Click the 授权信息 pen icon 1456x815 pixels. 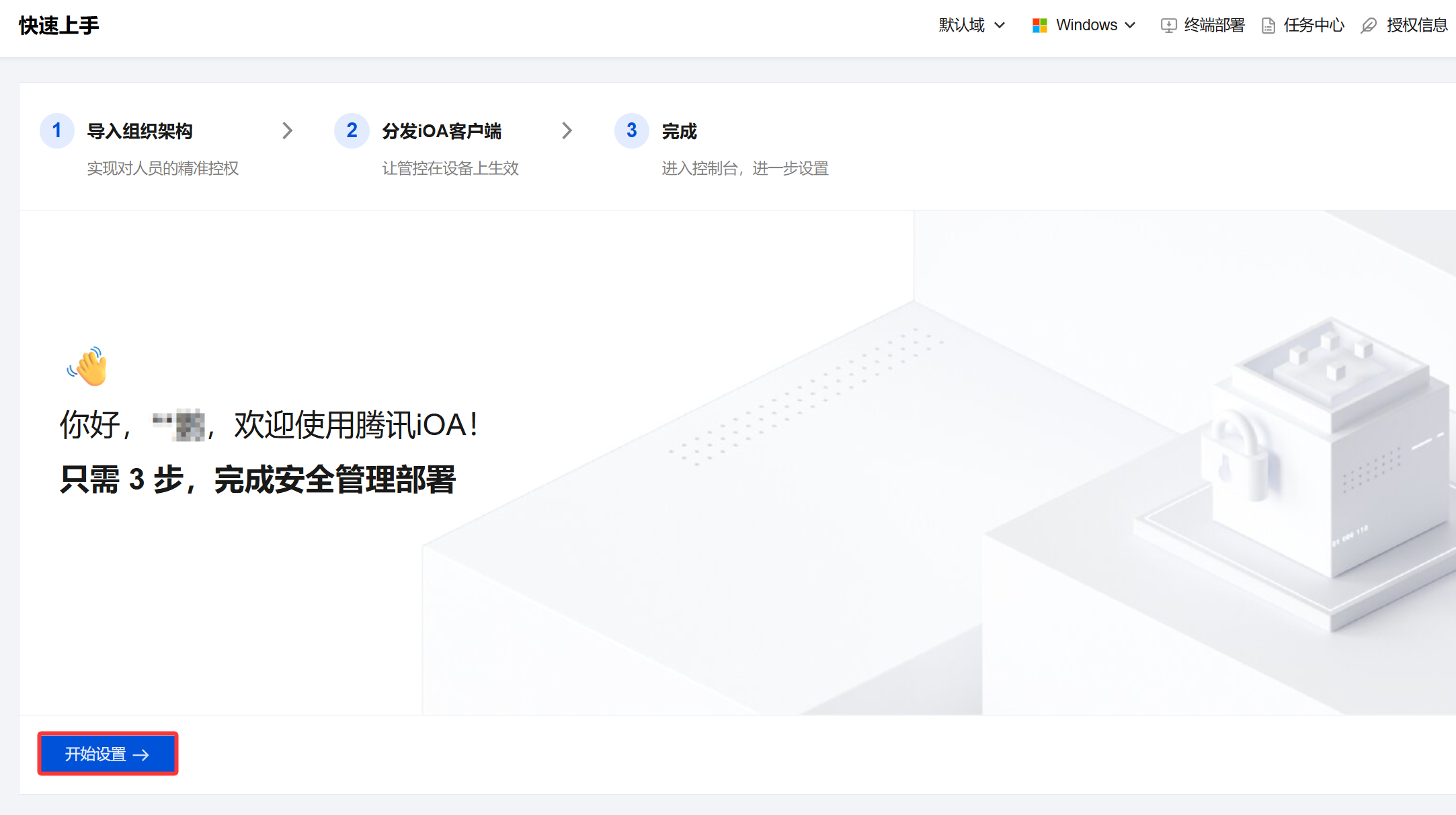click(x=1369, y=26)
